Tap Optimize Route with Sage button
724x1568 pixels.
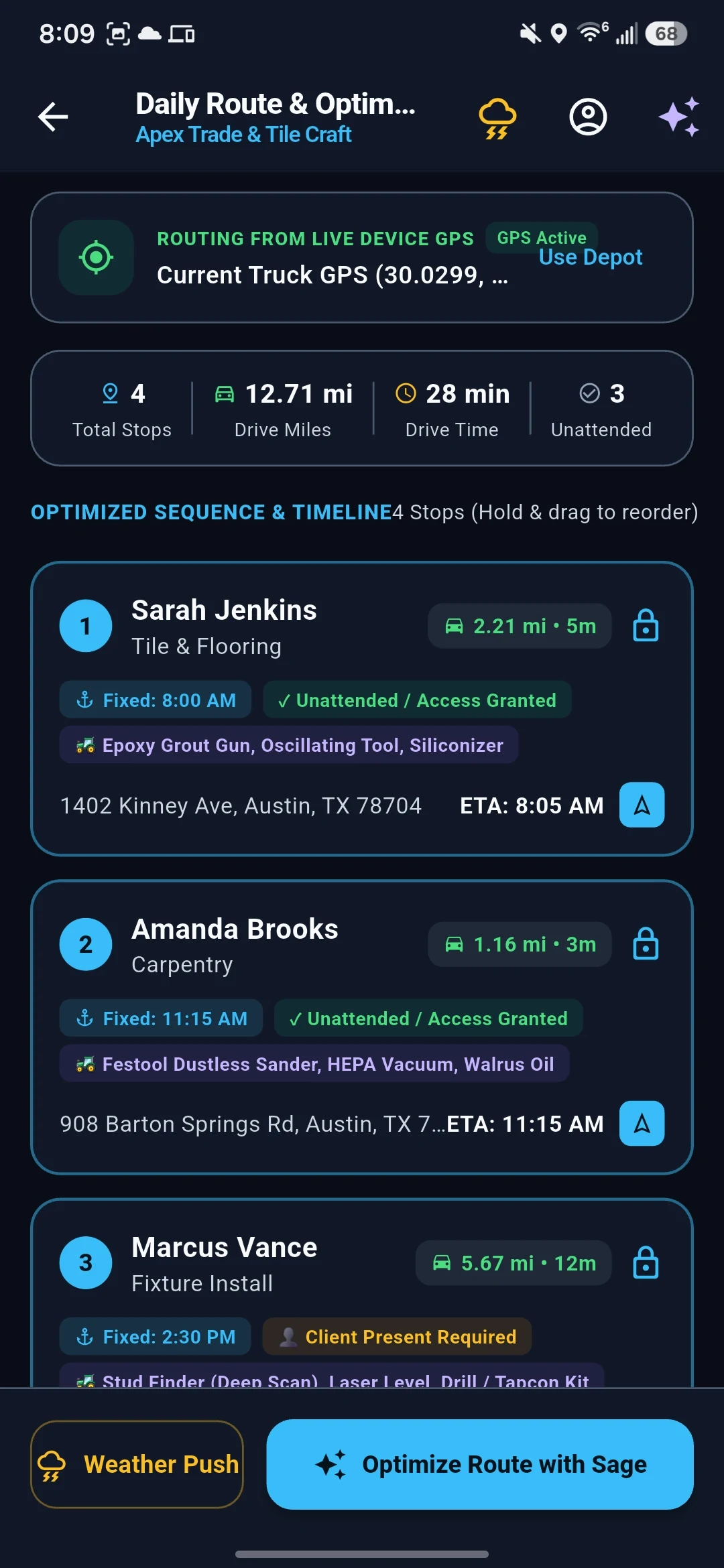tap(480, 1464)
